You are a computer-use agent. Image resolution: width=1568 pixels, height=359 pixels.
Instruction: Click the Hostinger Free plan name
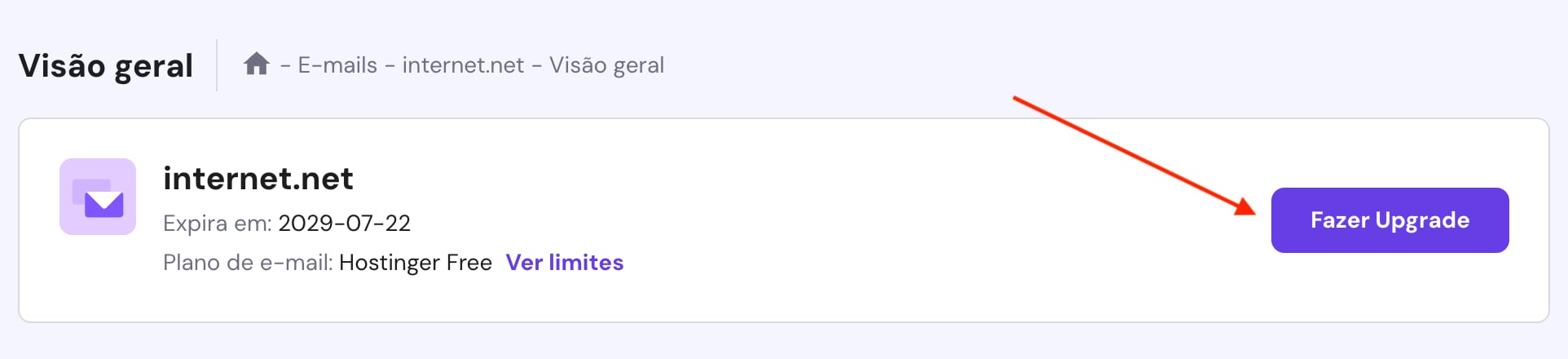416,263
